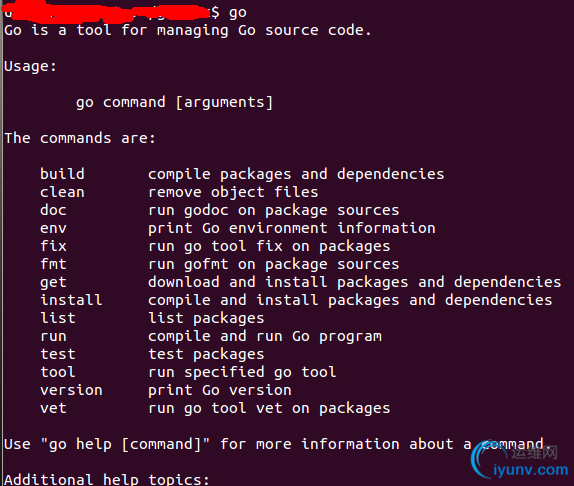The height and width of the screenshot is (486, 574).
Task: Click the 'fix' command entry
Action: [53, 246]
